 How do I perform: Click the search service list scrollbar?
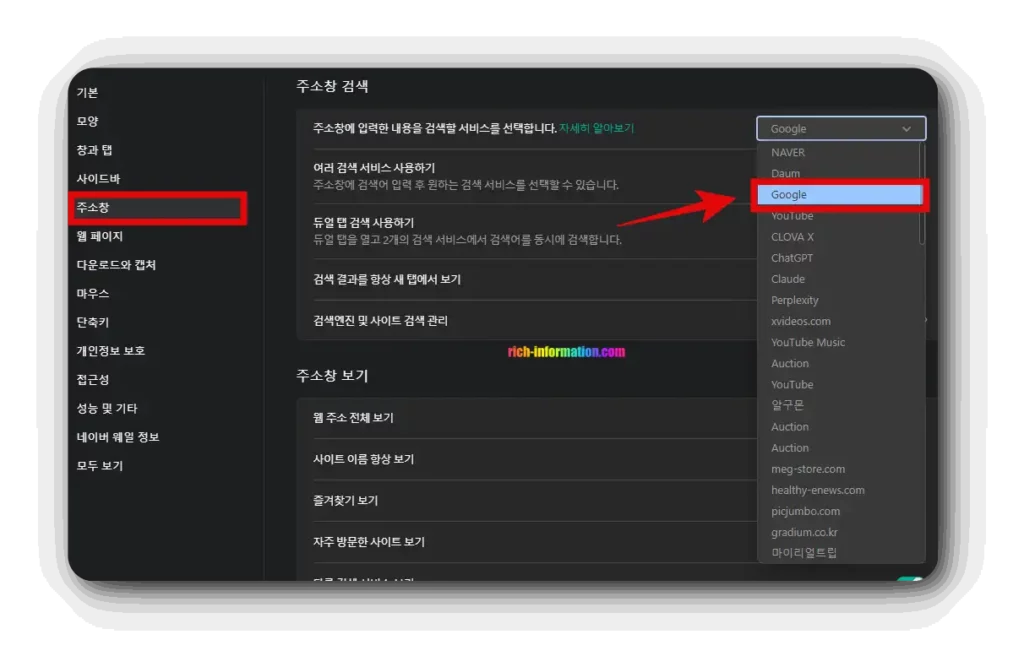pyautogui.click(x=922, y=193)
